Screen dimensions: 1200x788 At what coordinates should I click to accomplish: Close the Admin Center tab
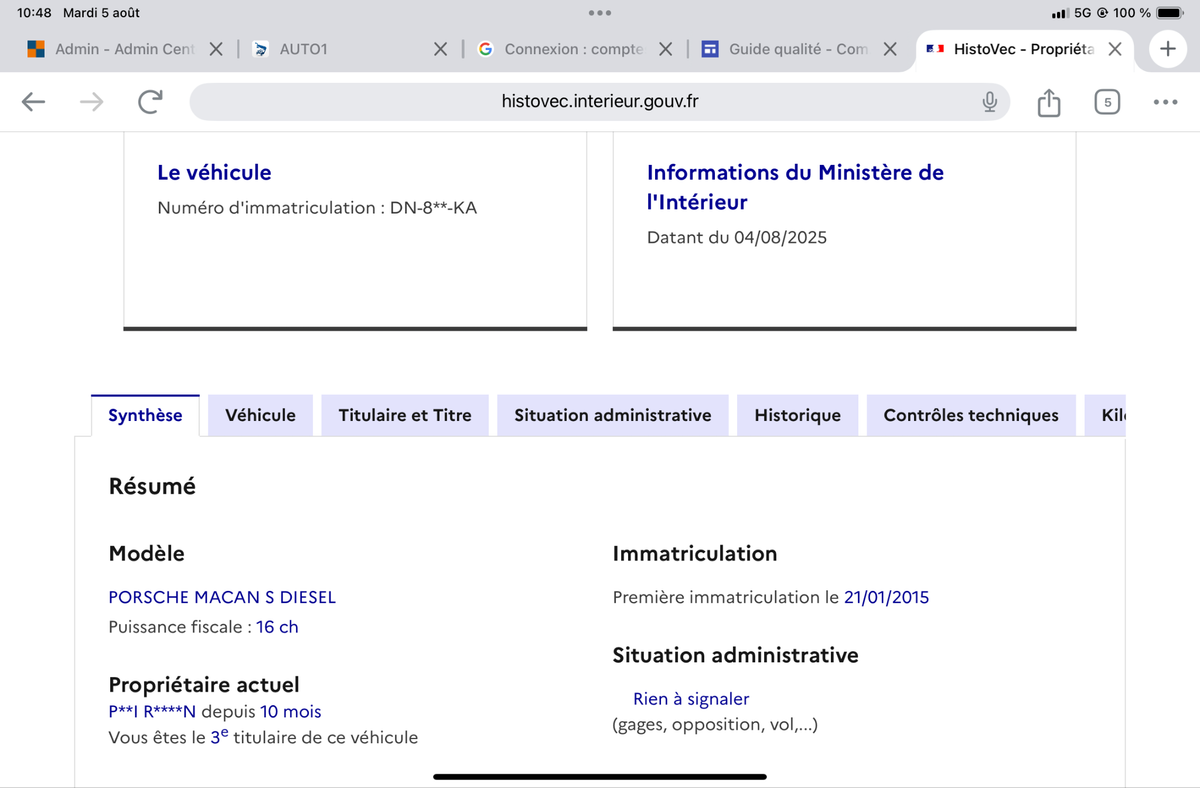click(216, 49)
